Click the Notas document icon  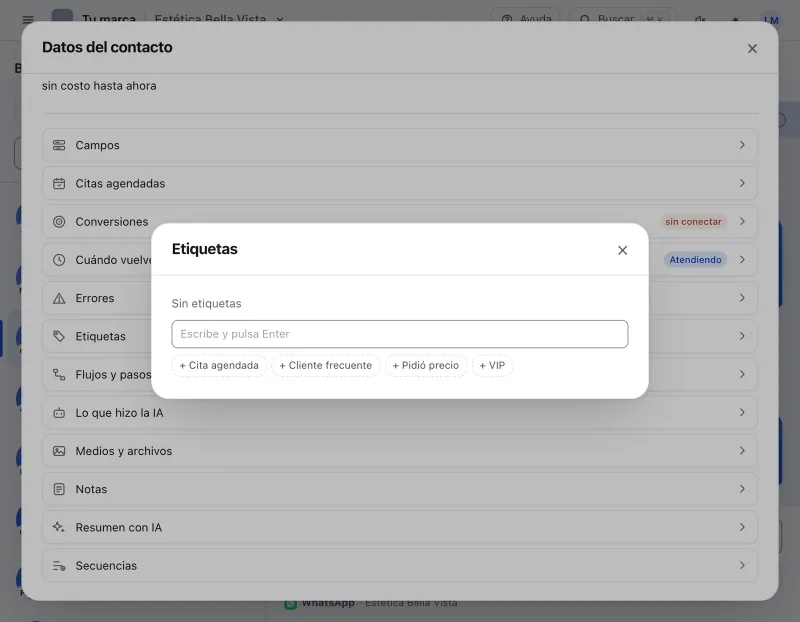(59, 489)
